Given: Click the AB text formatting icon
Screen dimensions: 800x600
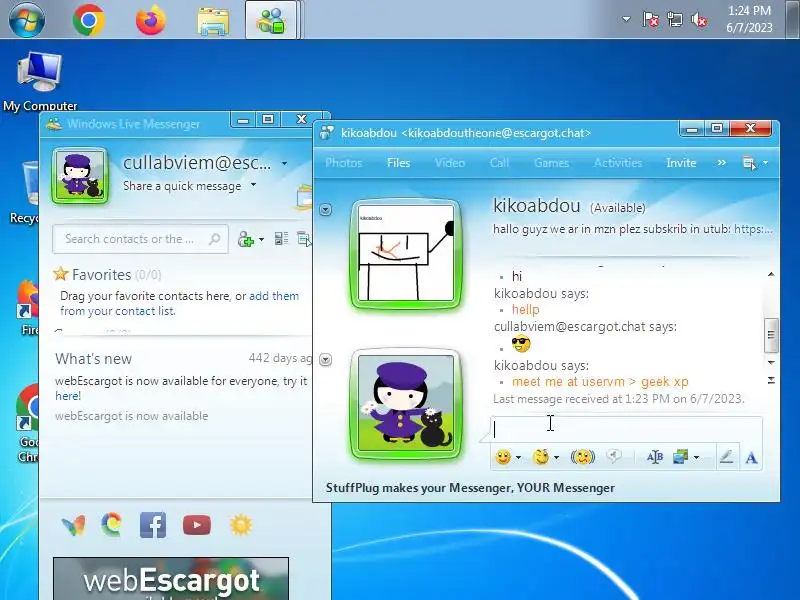Looking at the screenshot, I should point(655,457).
